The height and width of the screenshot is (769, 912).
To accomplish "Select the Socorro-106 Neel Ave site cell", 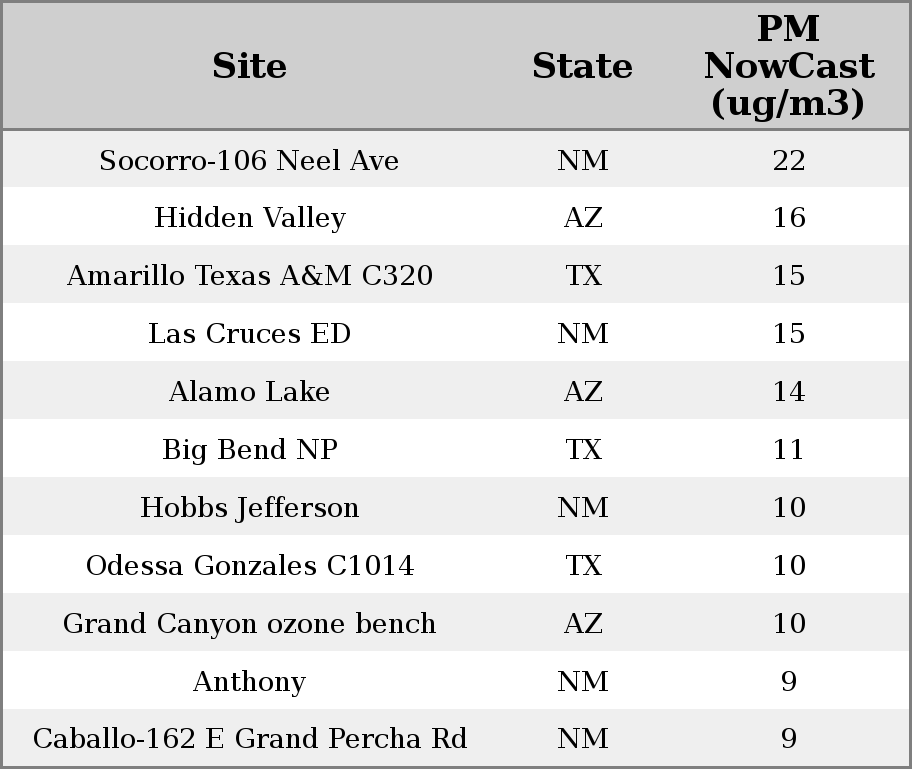I will (x=249, y=161).
